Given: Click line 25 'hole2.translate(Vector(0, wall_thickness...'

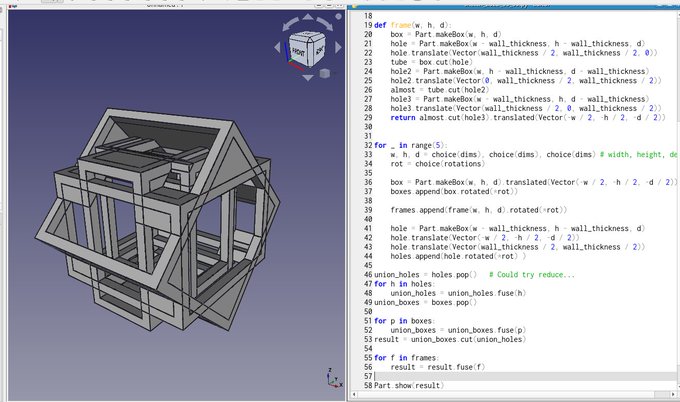Looking at the screenshot, I should point(526,81).
